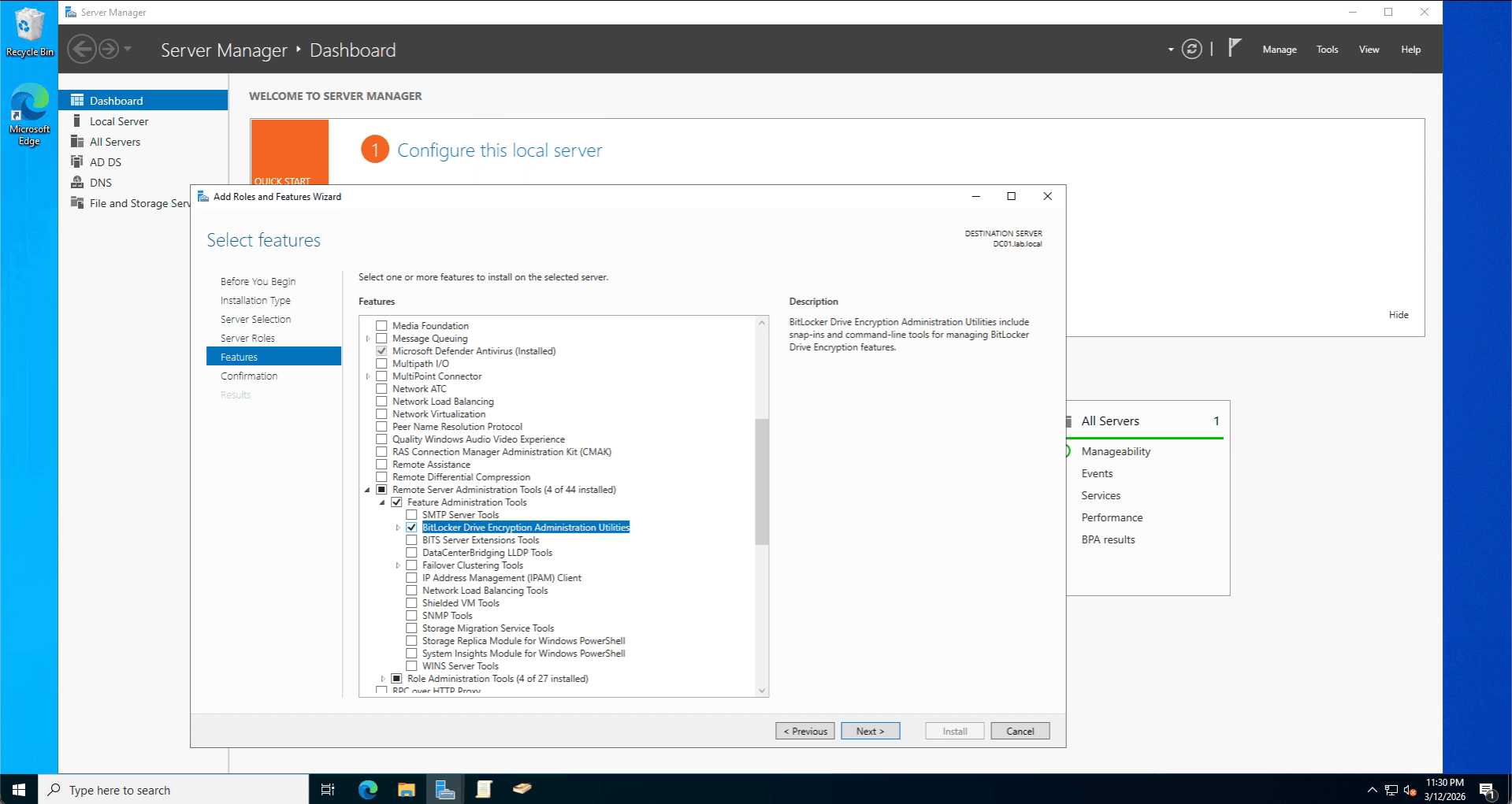The height and width of the screenshot is (804, 1512).
Task: Click Configure this local server link
Action: [500, 150]
